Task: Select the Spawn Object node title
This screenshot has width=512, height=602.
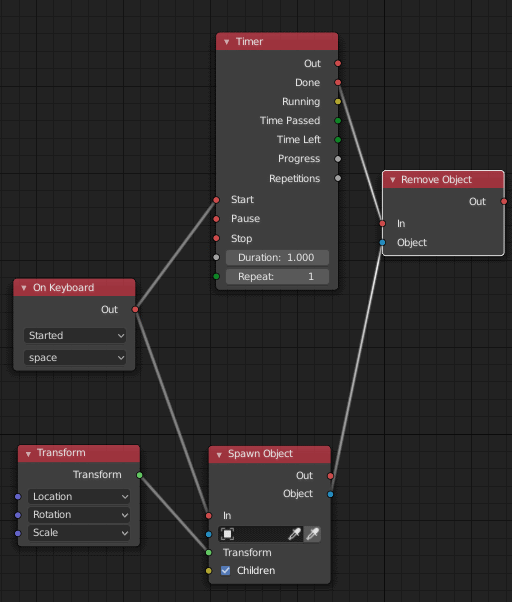Action: tap(260, 454)
